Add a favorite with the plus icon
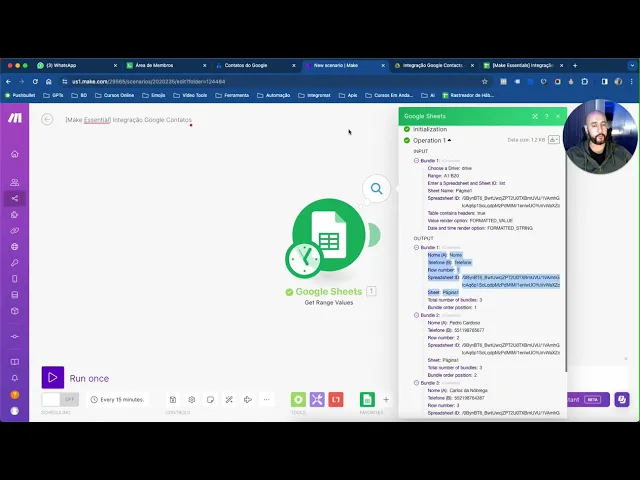 coord(386,400)
